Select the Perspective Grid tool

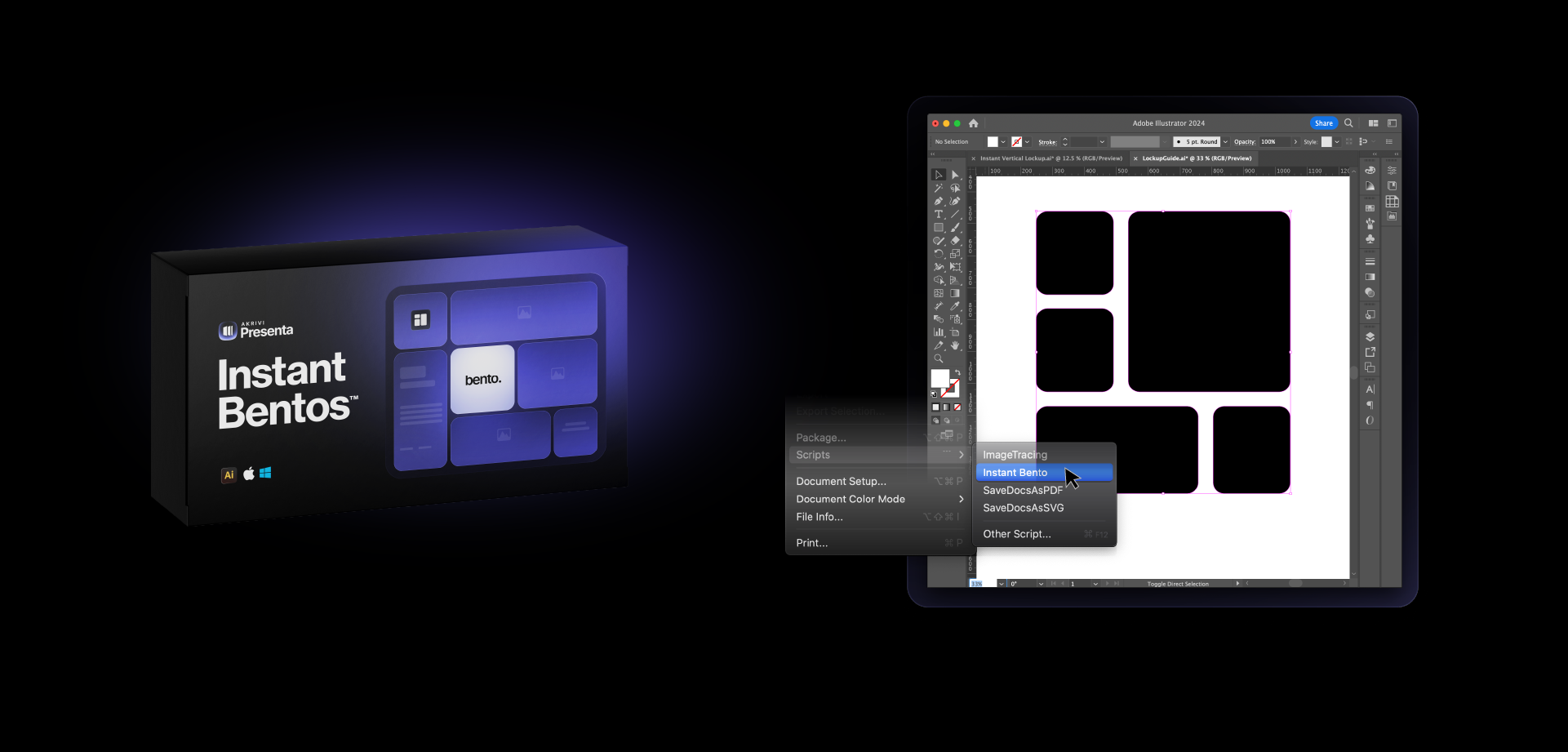[955, 280]
